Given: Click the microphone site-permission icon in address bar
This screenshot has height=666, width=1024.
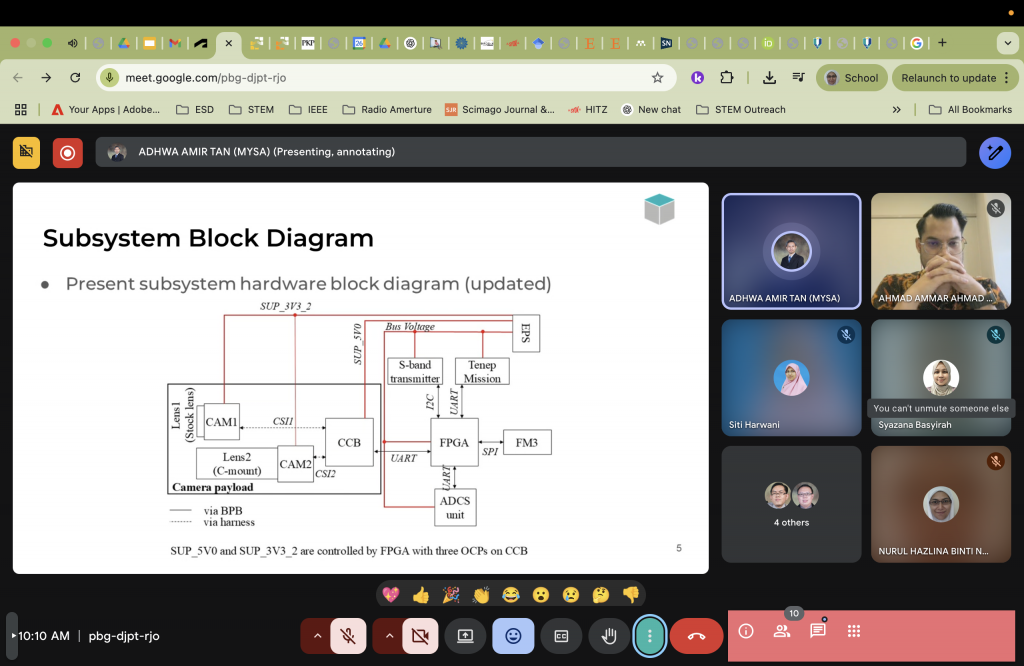Looking at the screenshot, I should tap(110, 78).
